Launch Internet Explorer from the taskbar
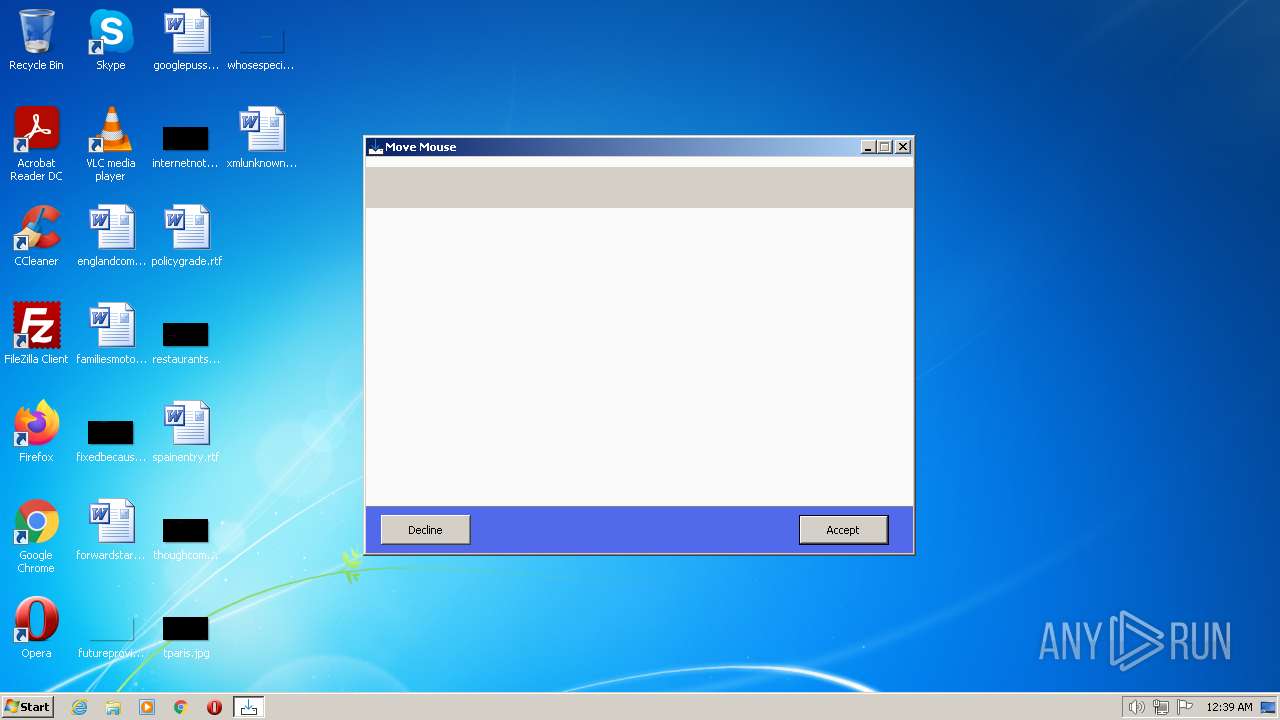This screenshot has width=1280, height=720. point(79,707)
